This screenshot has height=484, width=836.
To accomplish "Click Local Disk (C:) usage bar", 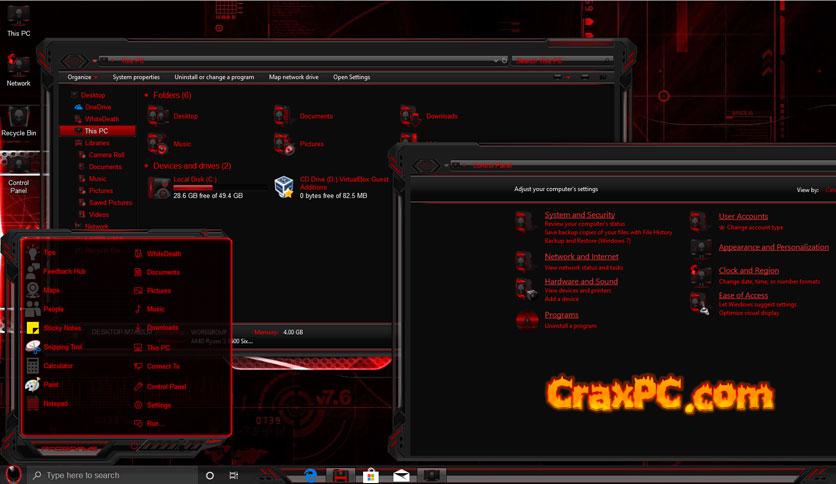I will [x=220, y=188].
